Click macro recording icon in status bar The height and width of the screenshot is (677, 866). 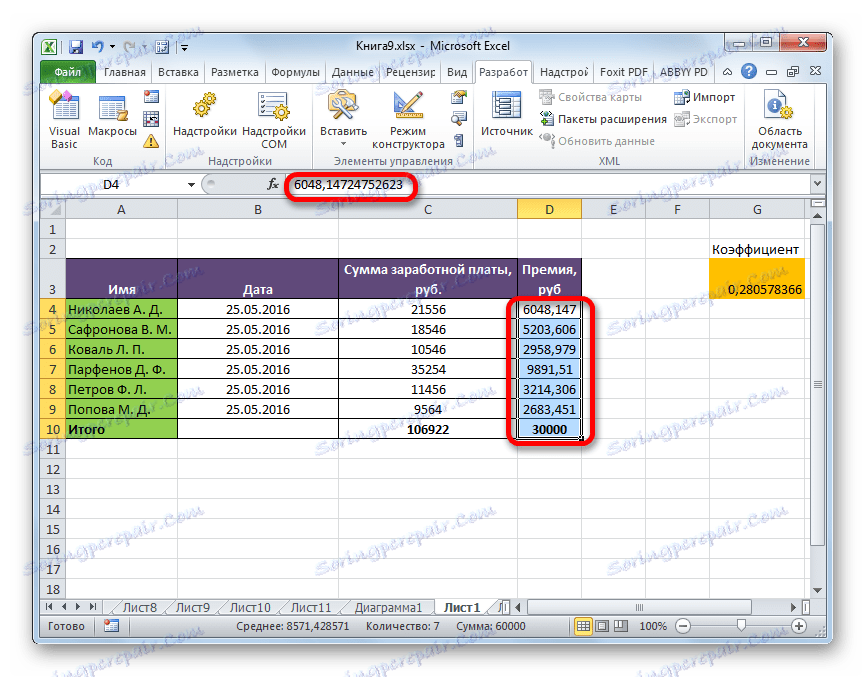[x=112, y=626]
